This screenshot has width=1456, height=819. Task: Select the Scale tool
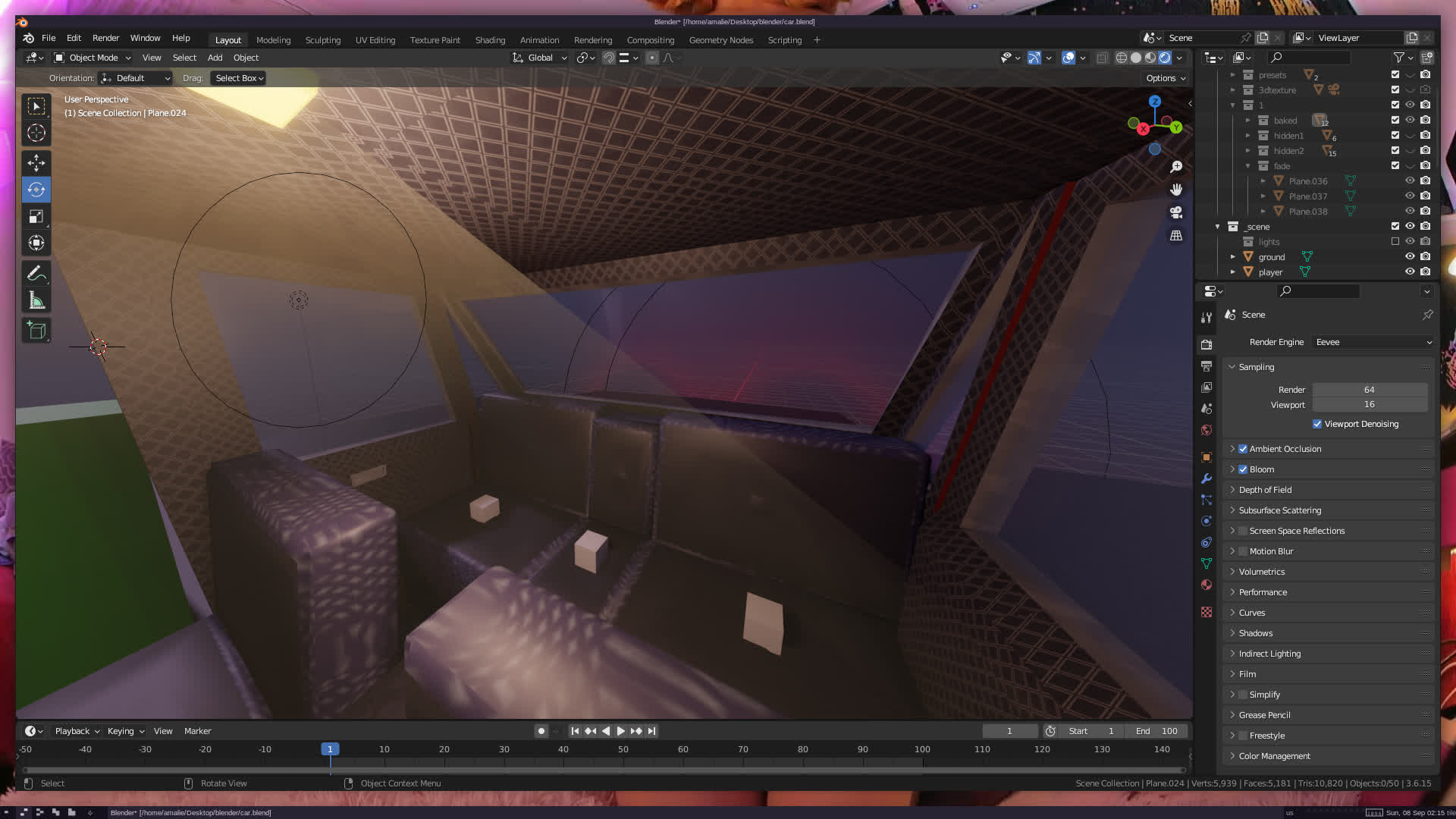pyautogui.click(x=36, y=217)
